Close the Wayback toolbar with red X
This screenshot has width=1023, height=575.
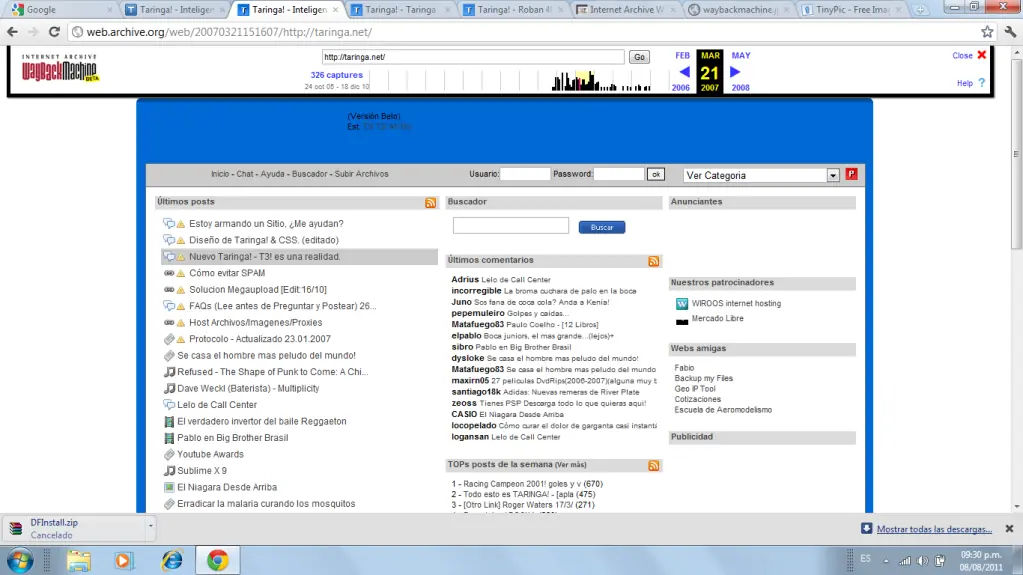click(982, 55)
